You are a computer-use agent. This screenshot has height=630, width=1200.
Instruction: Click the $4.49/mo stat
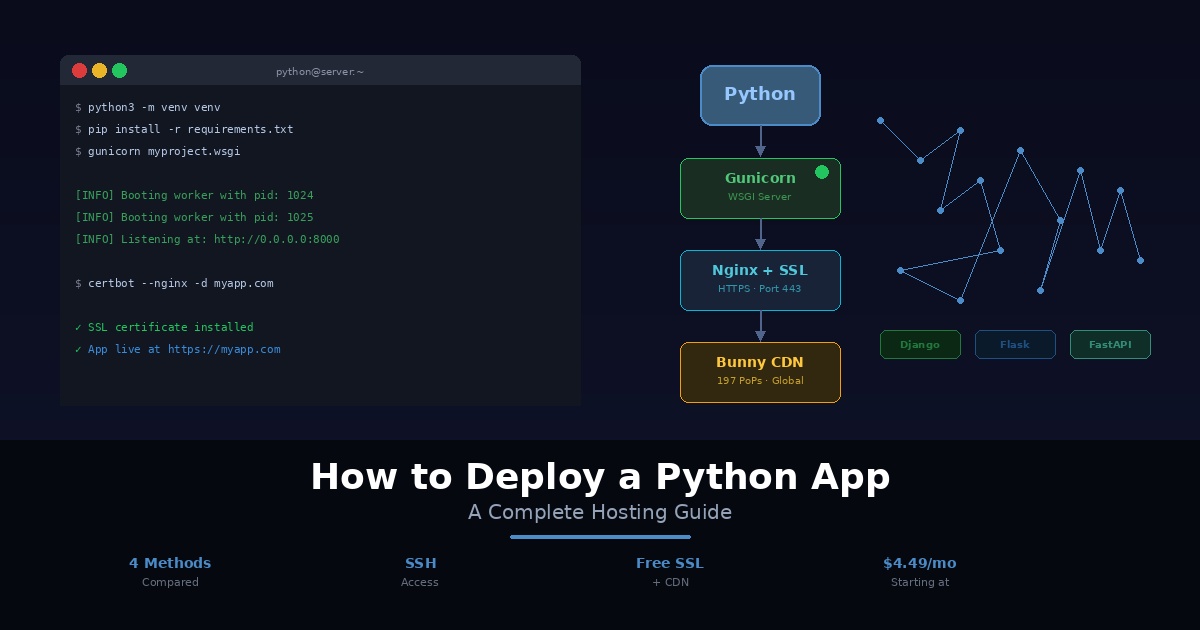point(920,571)
